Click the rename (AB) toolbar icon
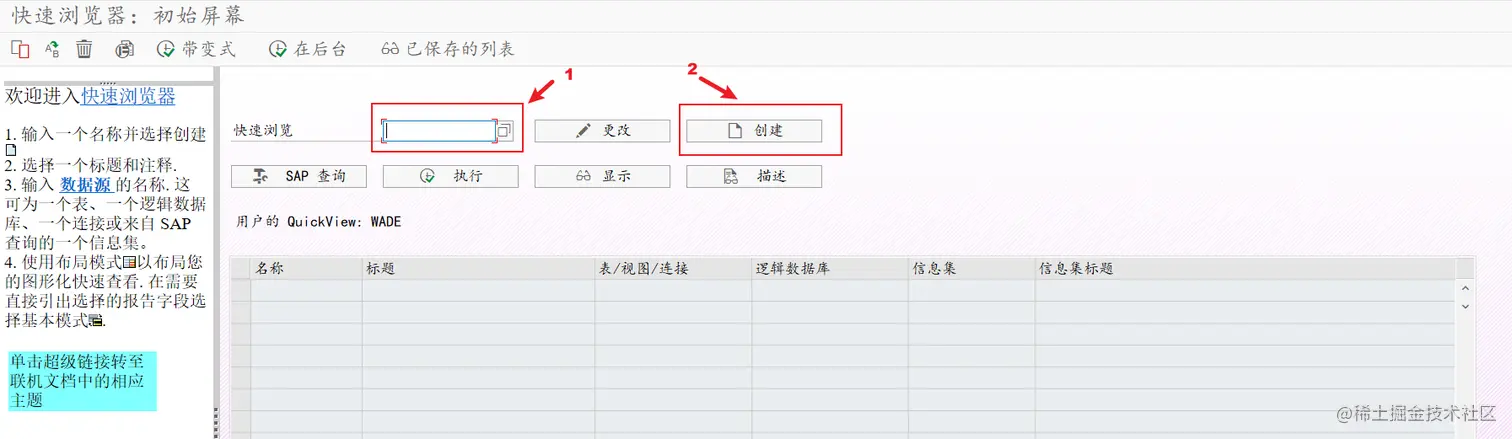Screen dimensions: 1512x439 click(52, 49)
